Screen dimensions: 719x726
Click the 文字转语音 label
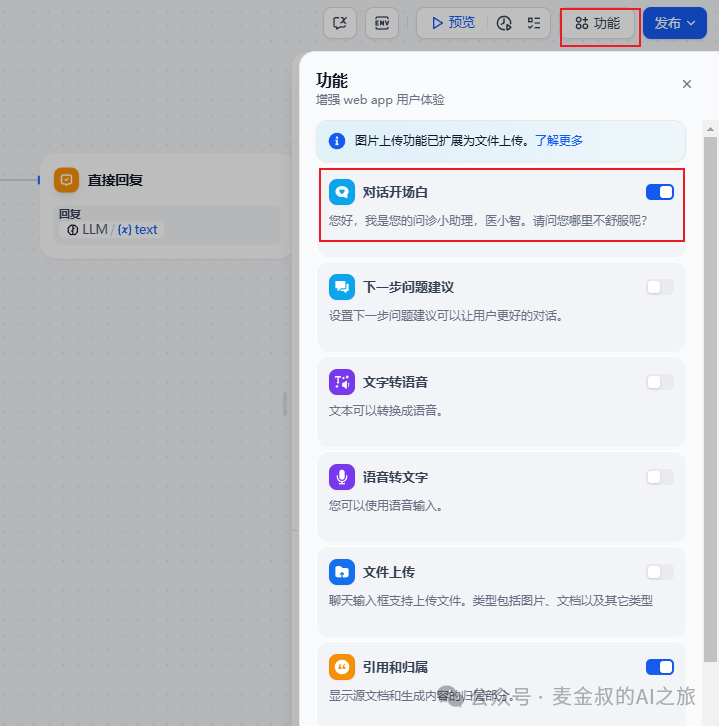(395, 382)
